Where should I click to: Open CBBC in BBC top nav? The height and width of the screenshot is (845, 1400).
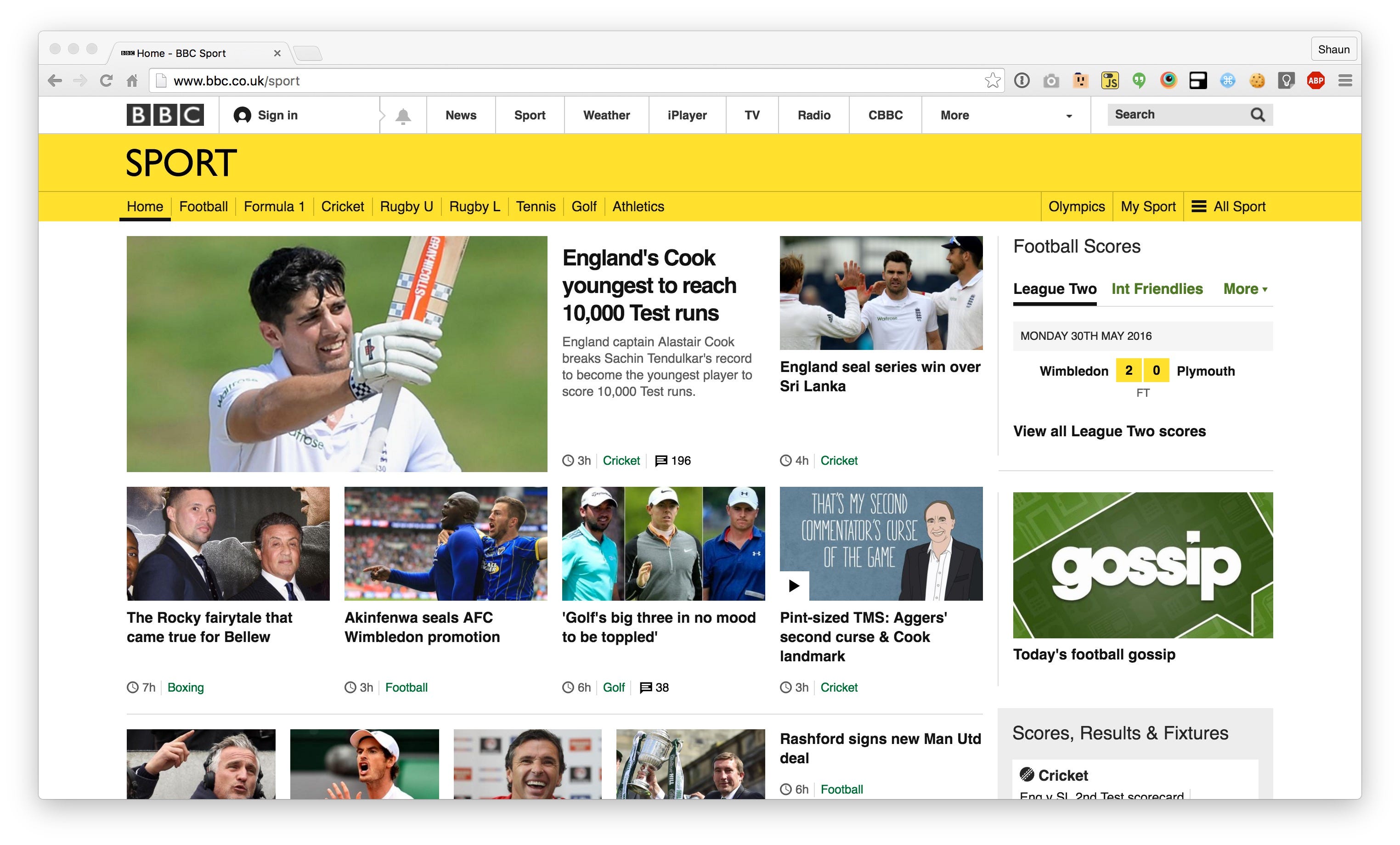tap(885, 115)
